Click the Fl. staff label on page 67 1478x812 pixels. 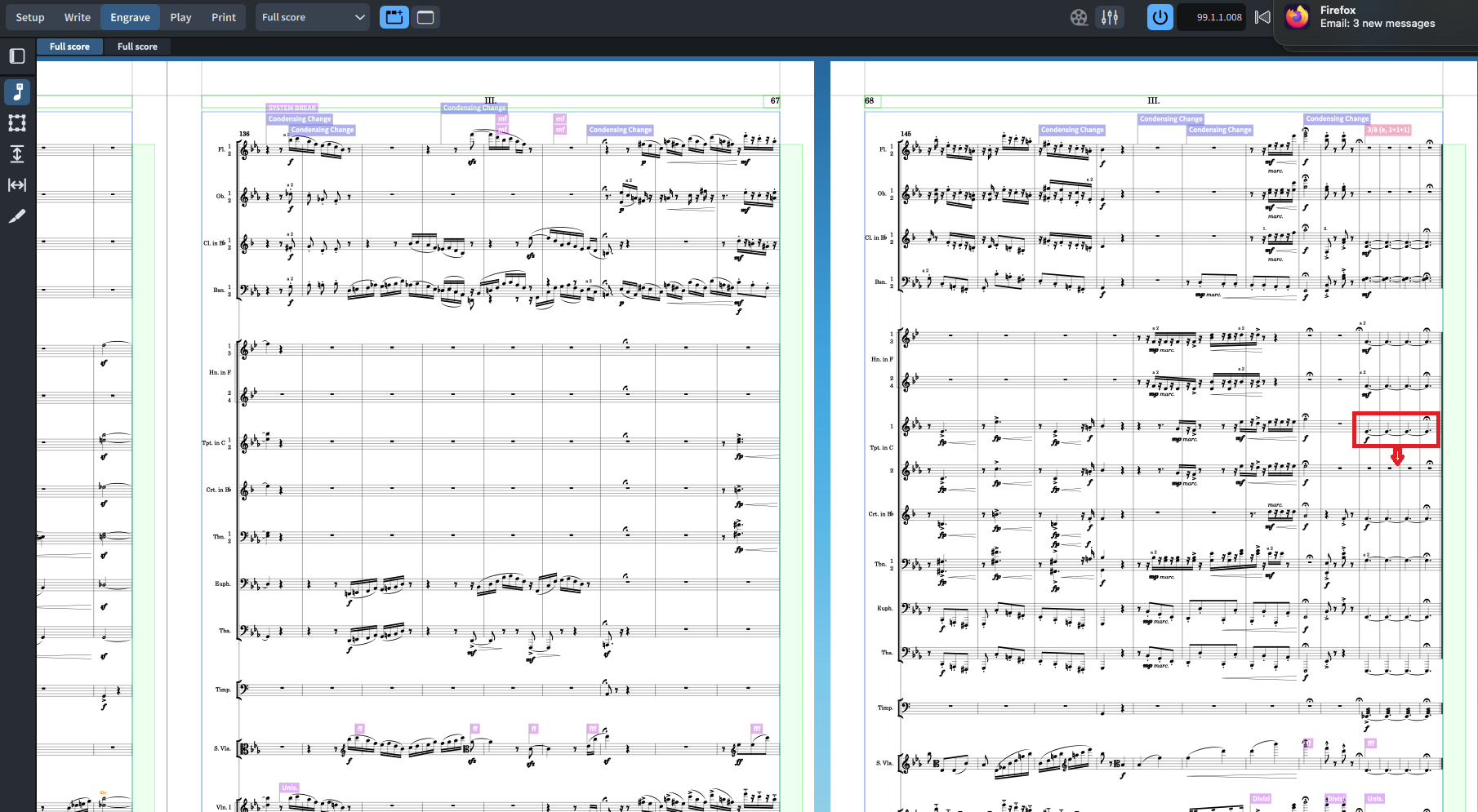[221, 149]
